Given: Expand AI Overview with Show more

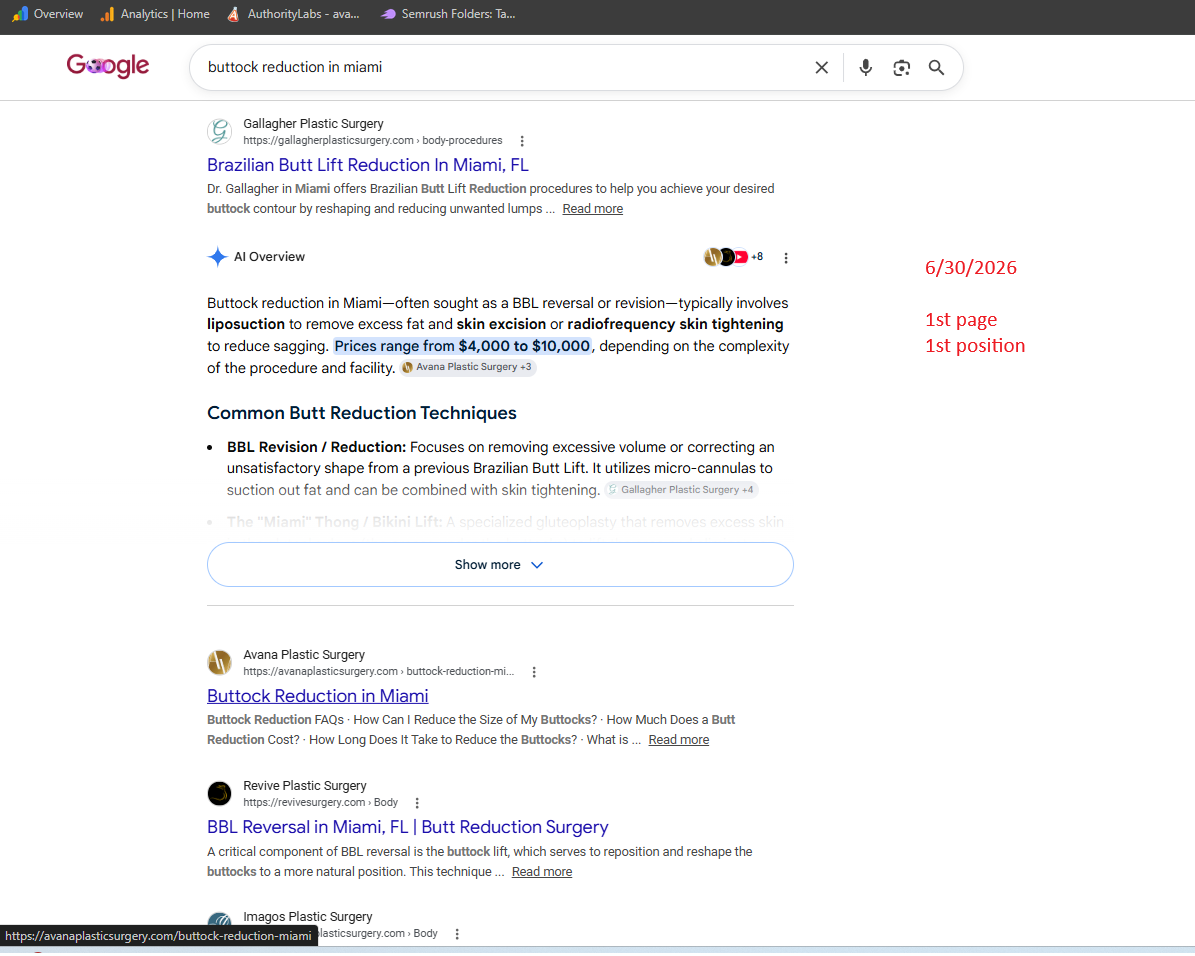Looking at the screenshot, I should 500,565.
